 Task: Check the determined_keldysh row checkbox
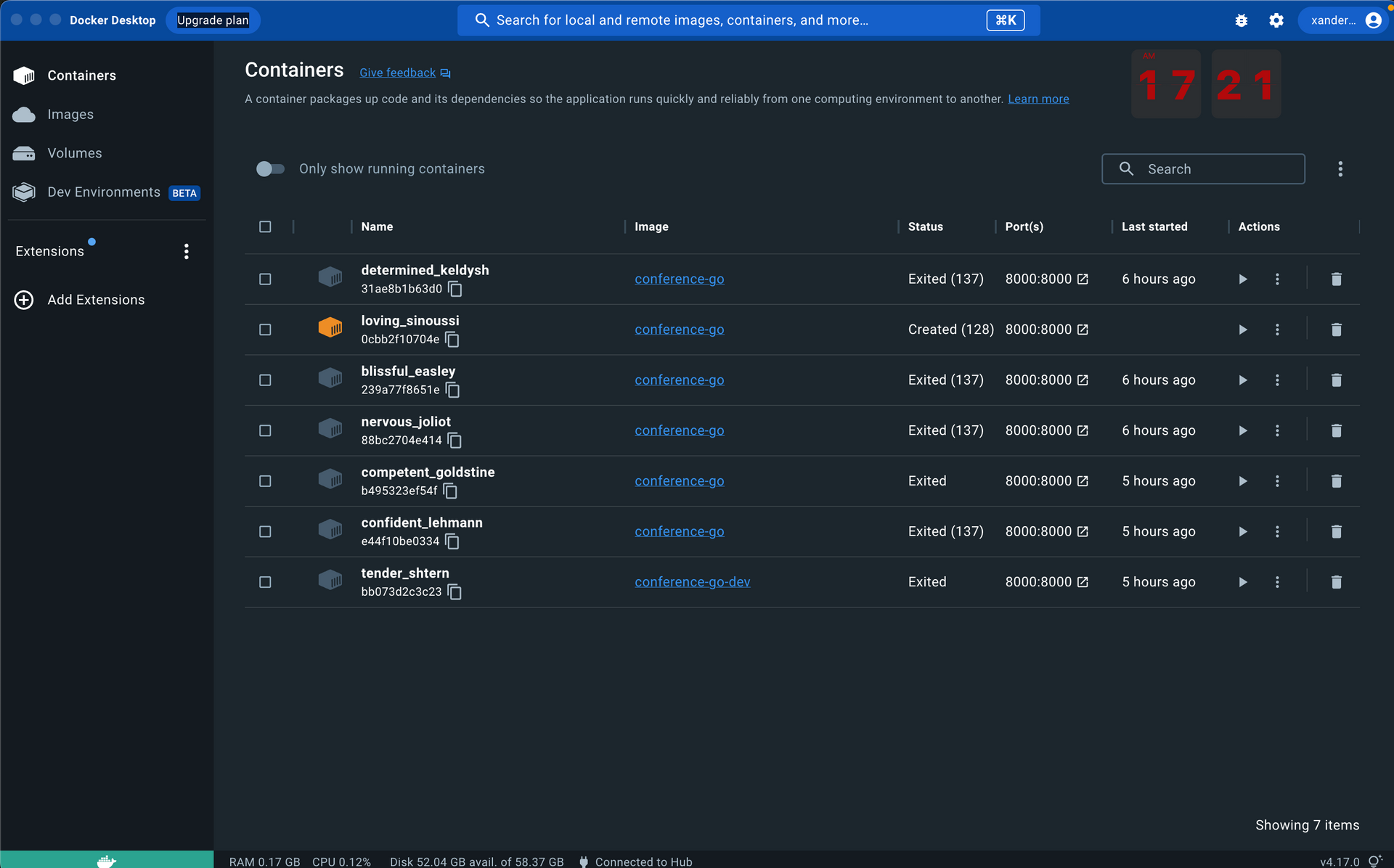point(265,279)
